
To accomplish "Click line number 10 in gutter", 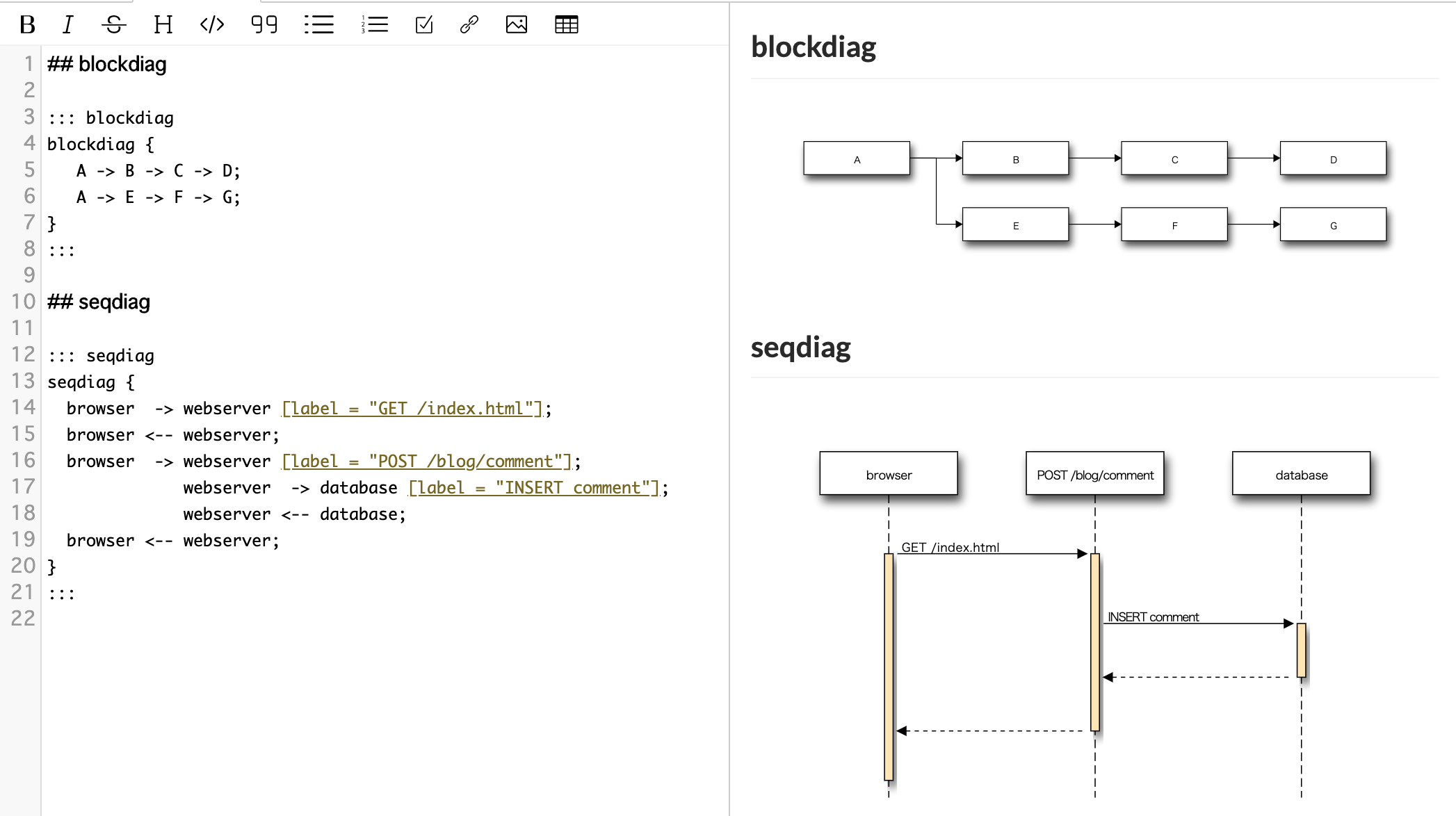I will [23, 302].
